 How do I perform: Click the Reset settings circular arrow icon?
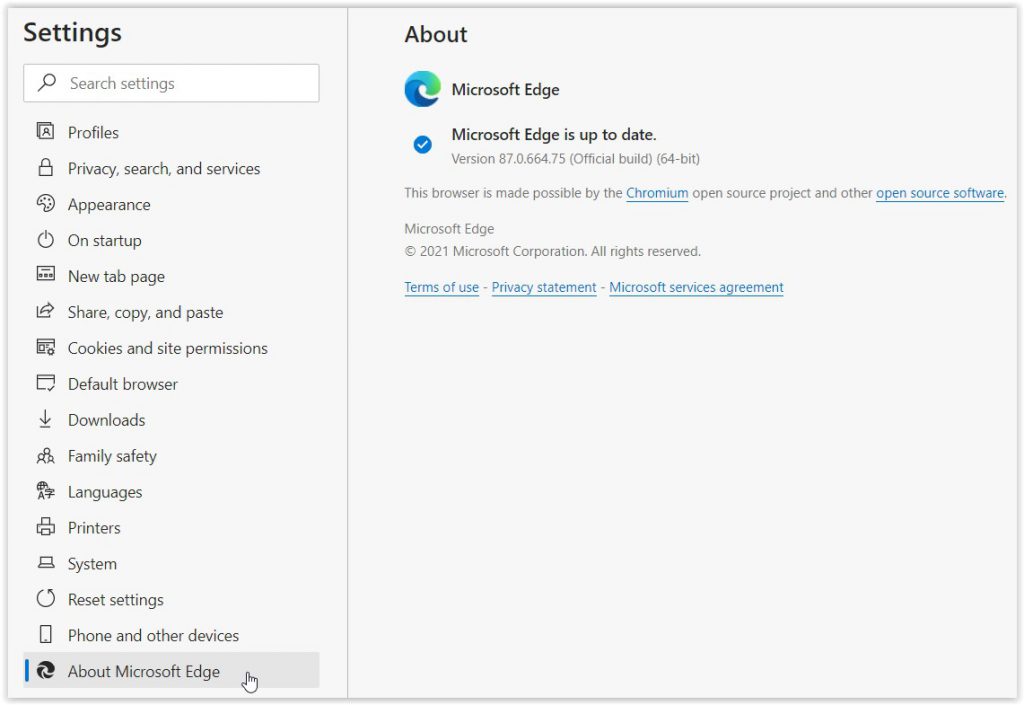click(x=45, y=598)
